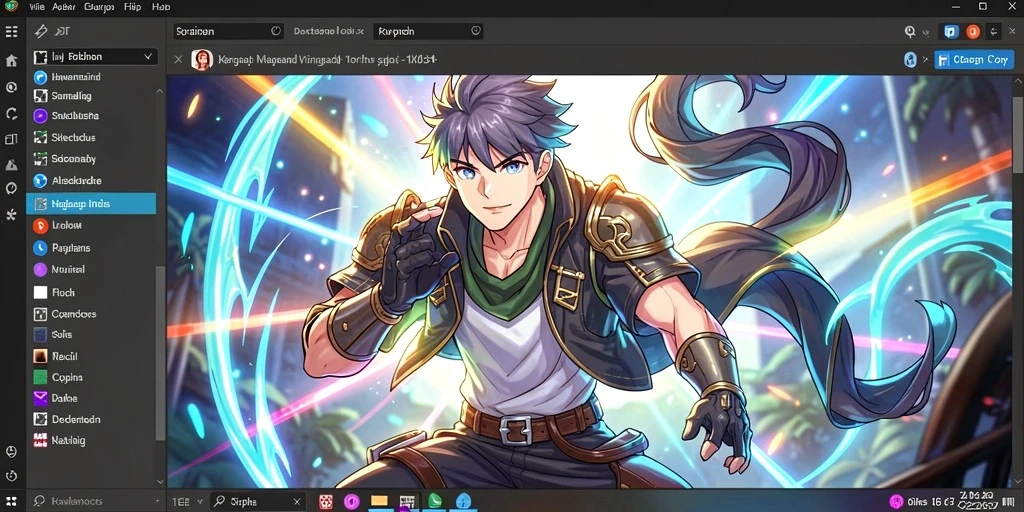
Task: Expand the dropdown at top of side panel
Action: click(95, 57)
